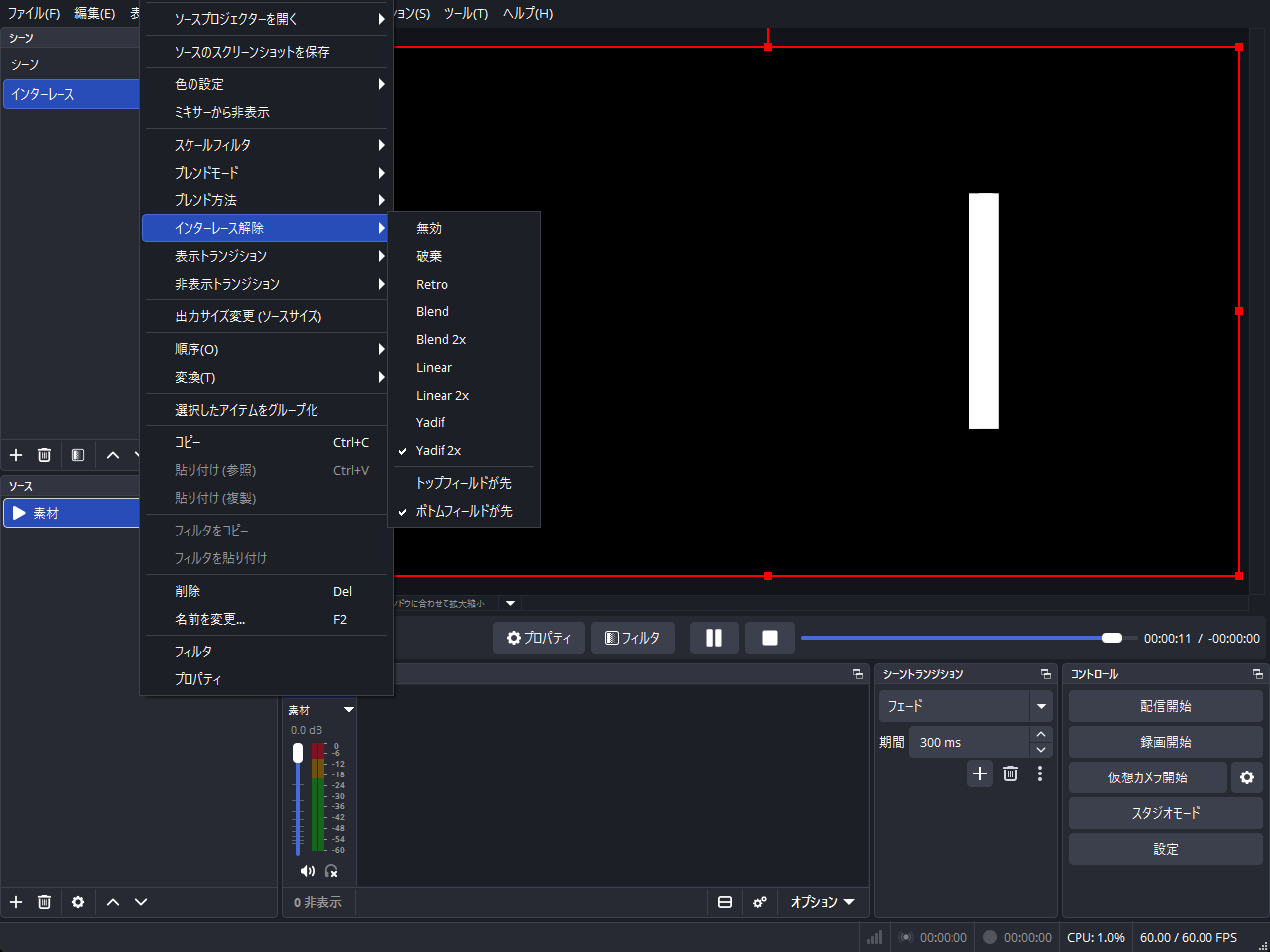The height and width of the screenshot is (952, 1270).
Task: Click the mixer layout icon left of オプション
Action: (x=725, y=902)
